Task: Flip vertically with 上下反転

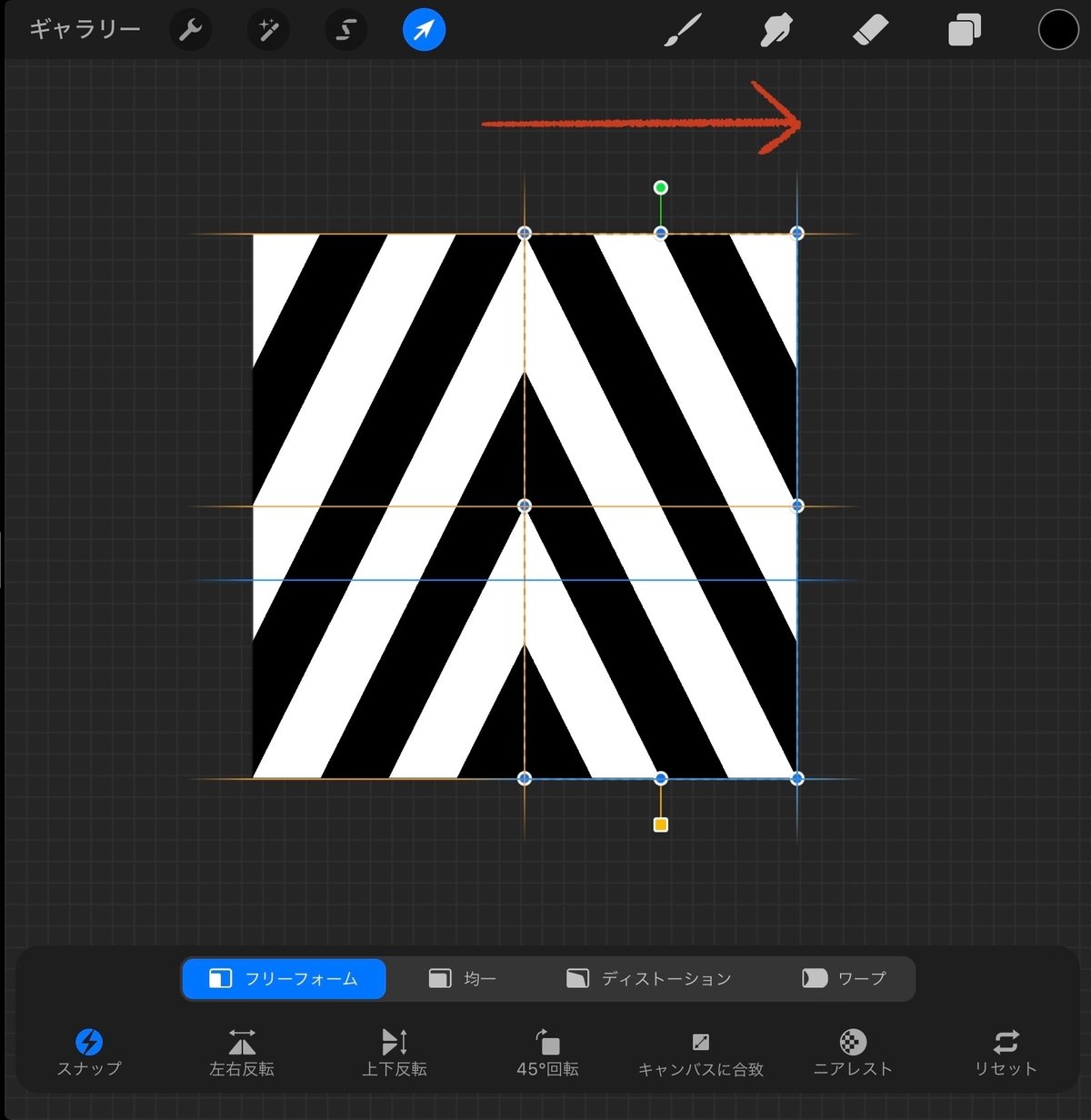Action: [x=395, y=1053]
